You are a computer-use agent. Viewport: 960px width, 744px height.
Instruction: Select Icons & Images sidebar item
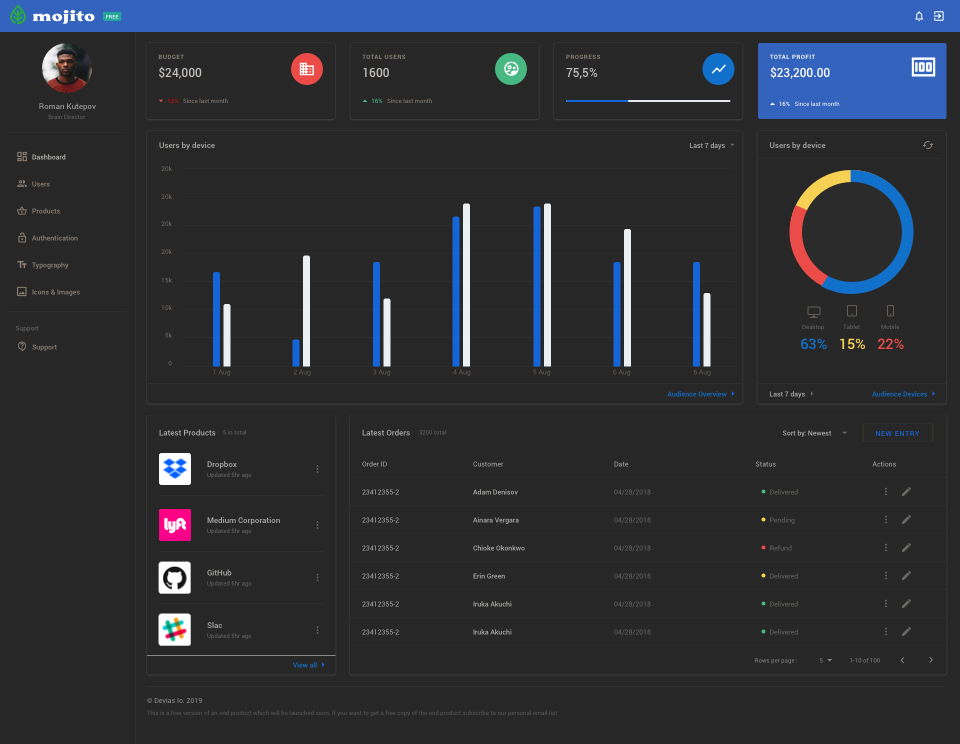55,292
